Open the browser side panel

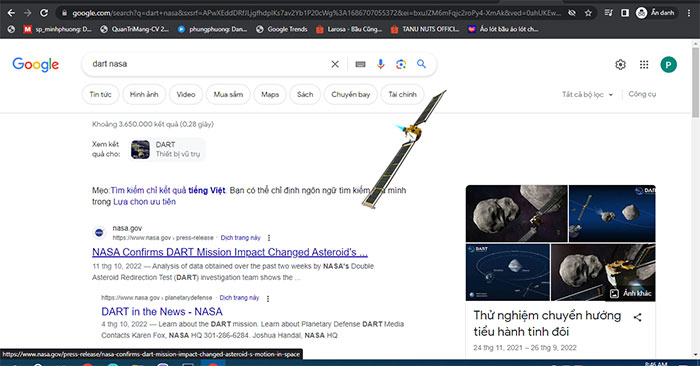tap(625, 13)
